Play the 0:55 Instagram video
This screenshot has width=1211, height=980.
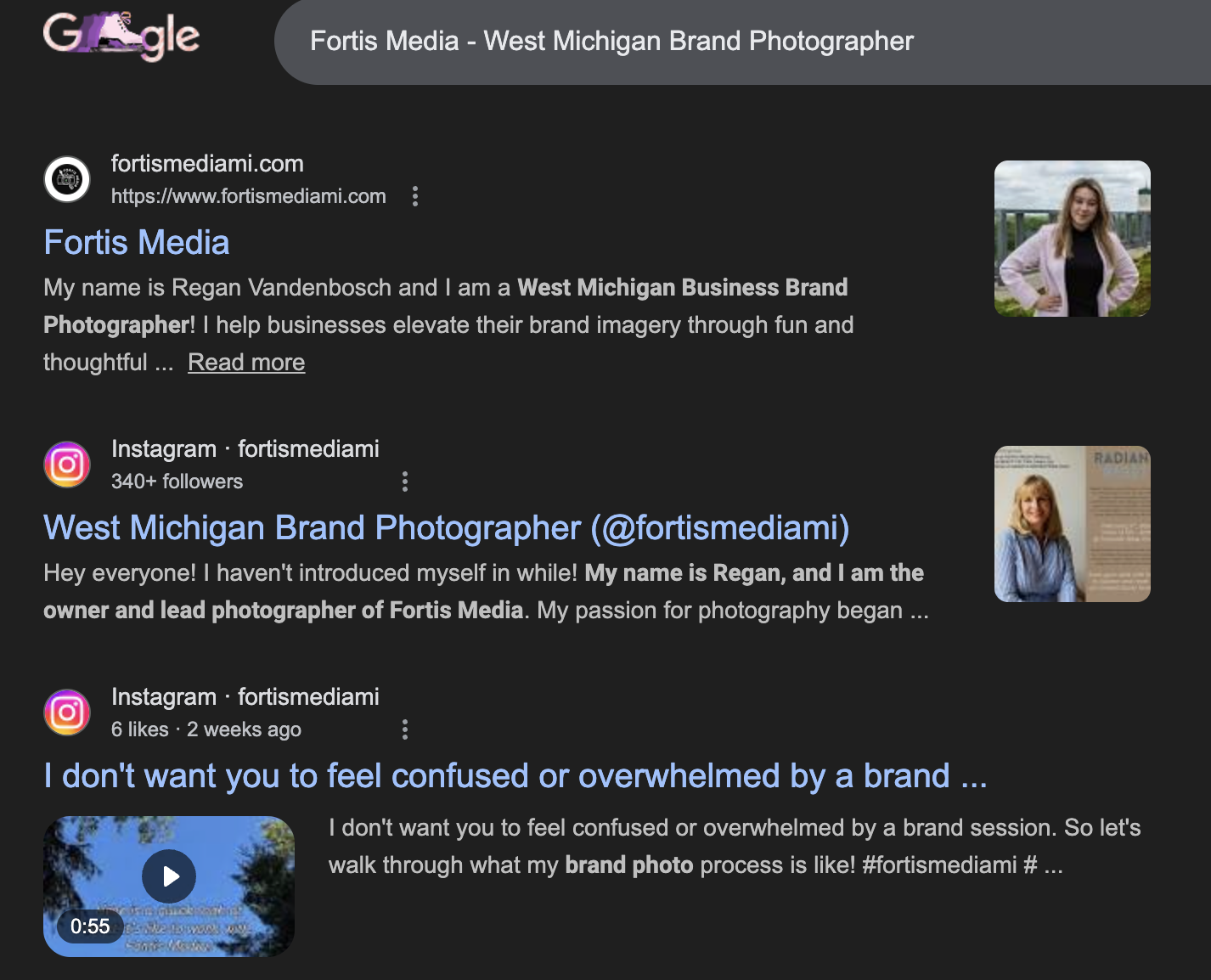click(x=169, y=876)
